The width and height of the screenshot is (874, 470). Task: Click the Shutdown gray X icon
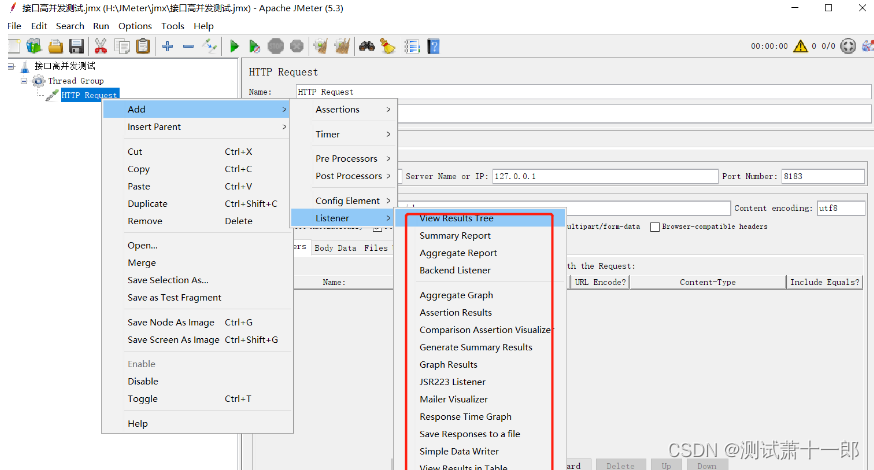pos(297,46)
